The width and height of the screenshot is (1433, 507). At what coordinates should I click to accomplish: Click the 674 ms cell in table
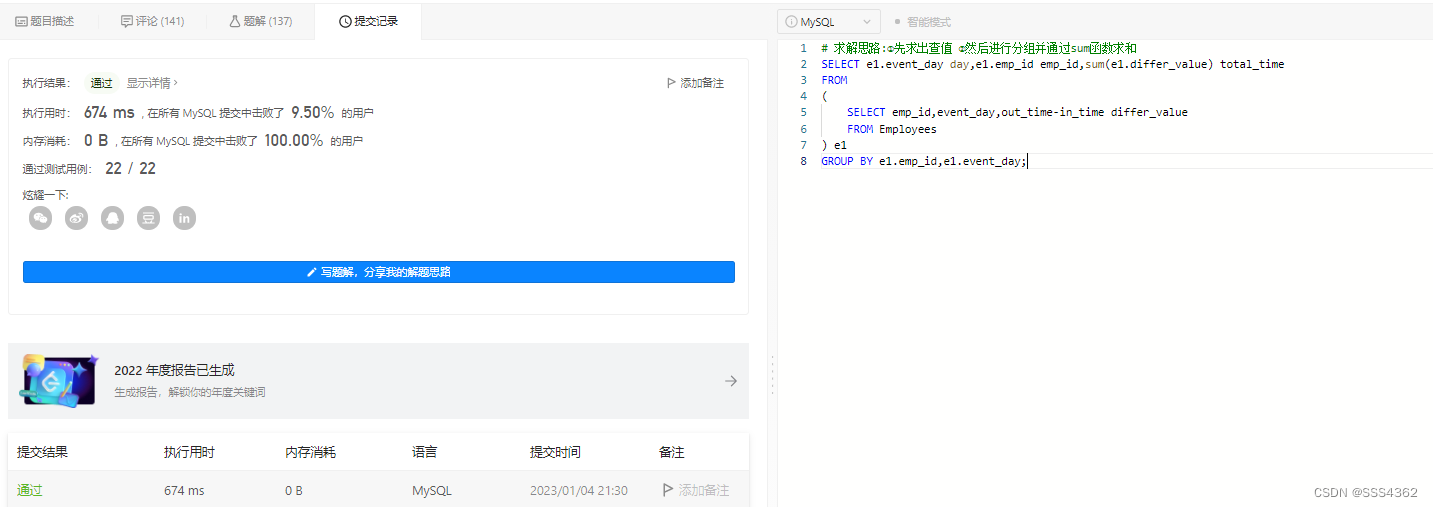(x=184, y=490)
